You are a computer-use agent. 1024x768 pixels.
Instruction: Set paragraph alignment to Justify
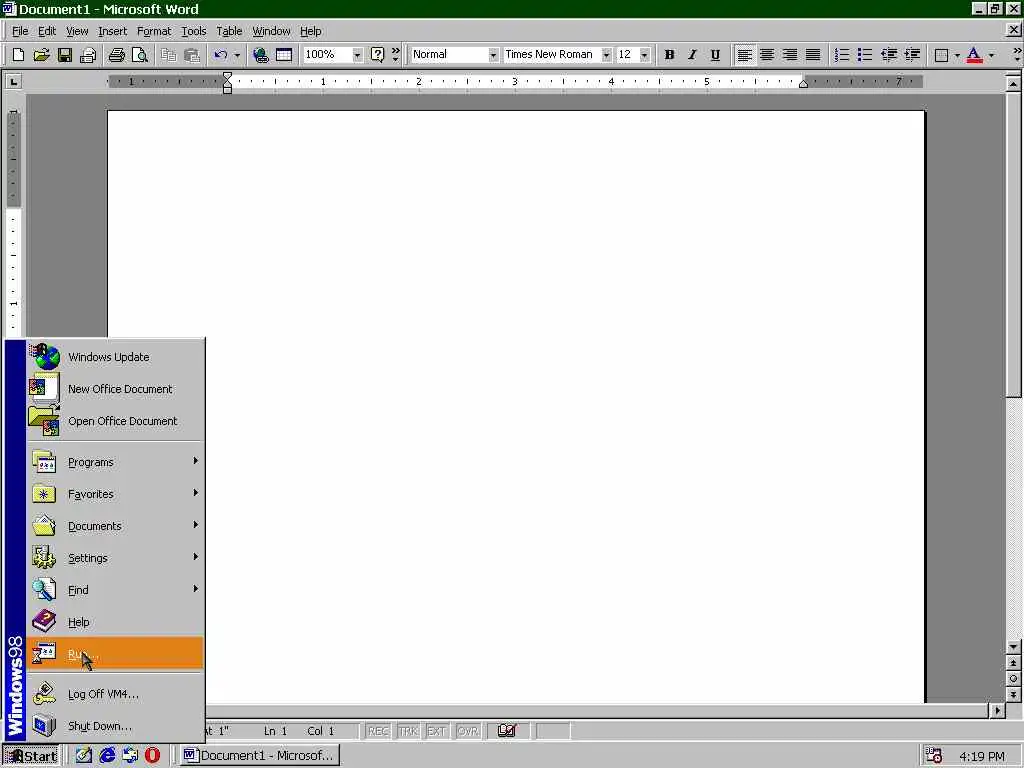coord(813,55)
